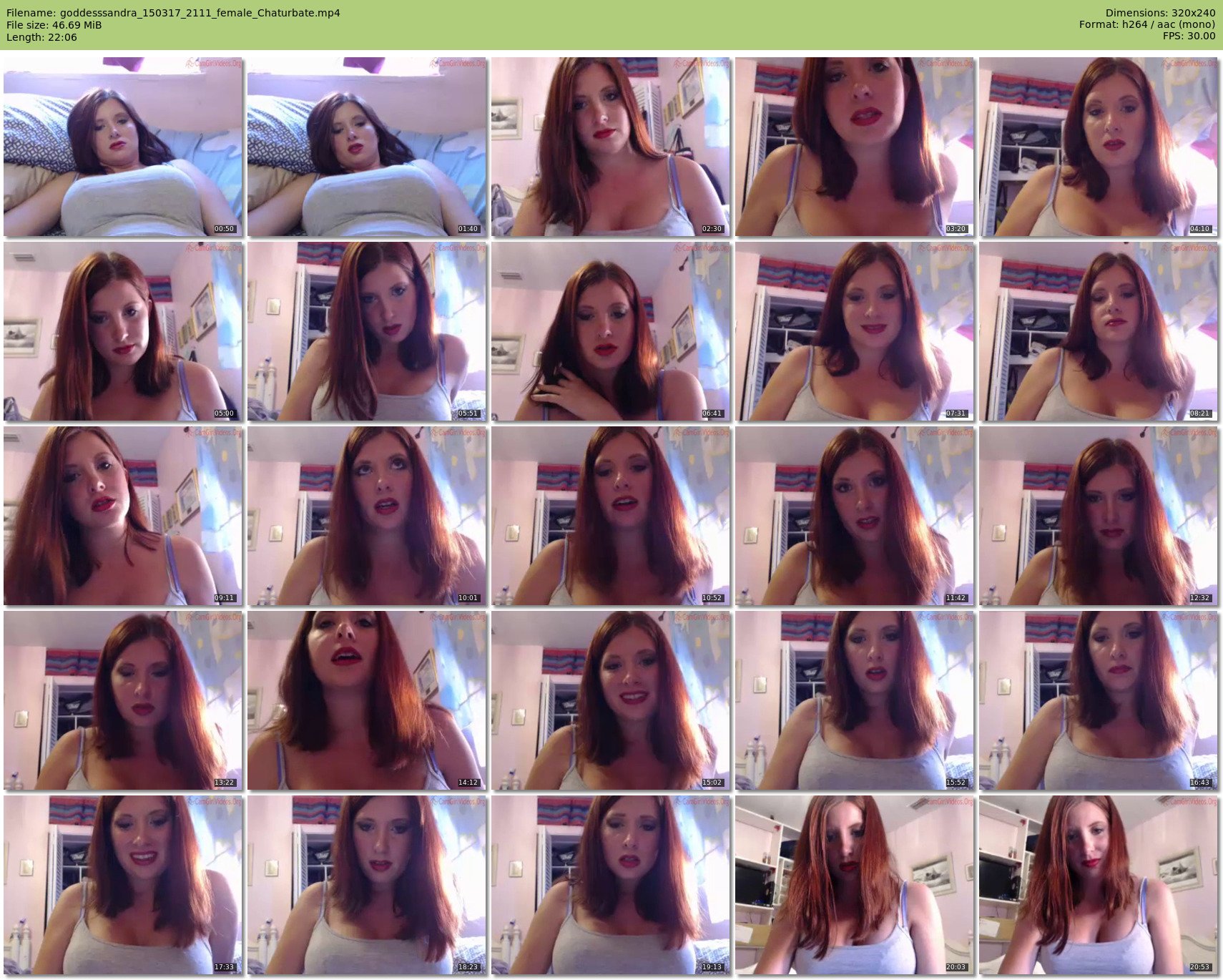Select the 17:33 thumbnail frame
Image resolution: width=1223 pixels, height=980 pixels.
[x=123, y=885]
